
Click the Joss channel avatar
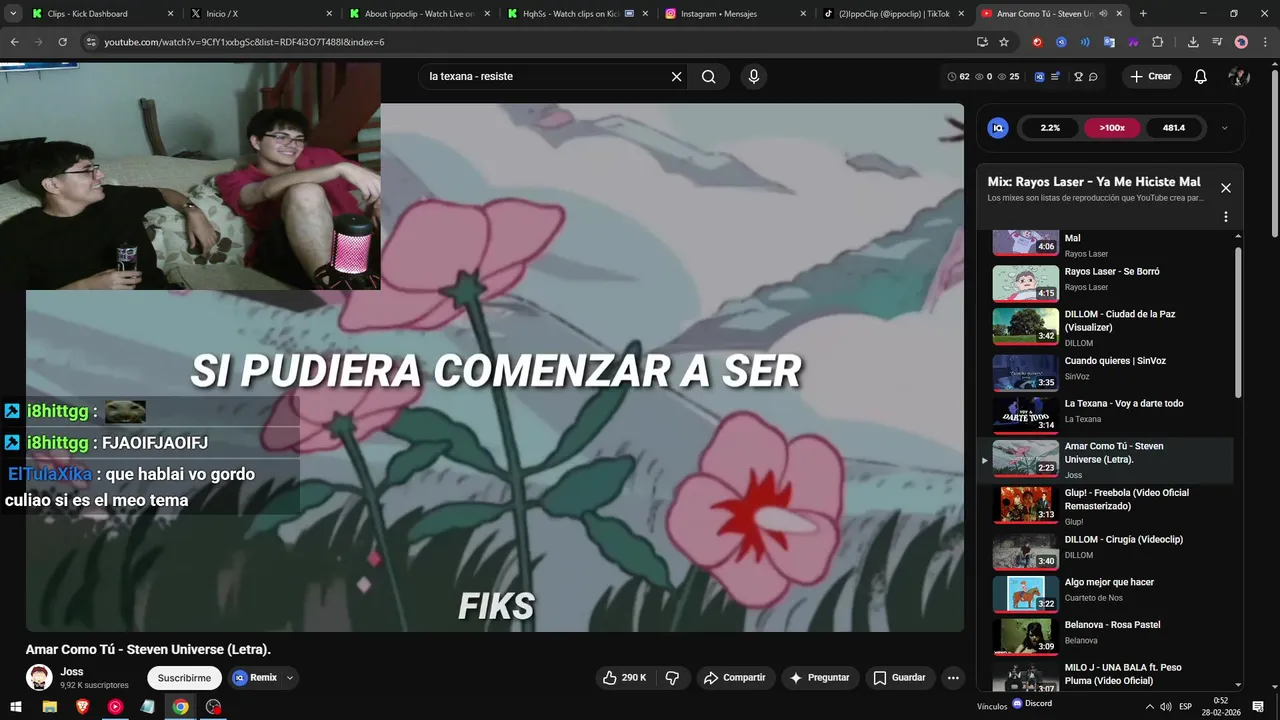[x=39, y=677]
